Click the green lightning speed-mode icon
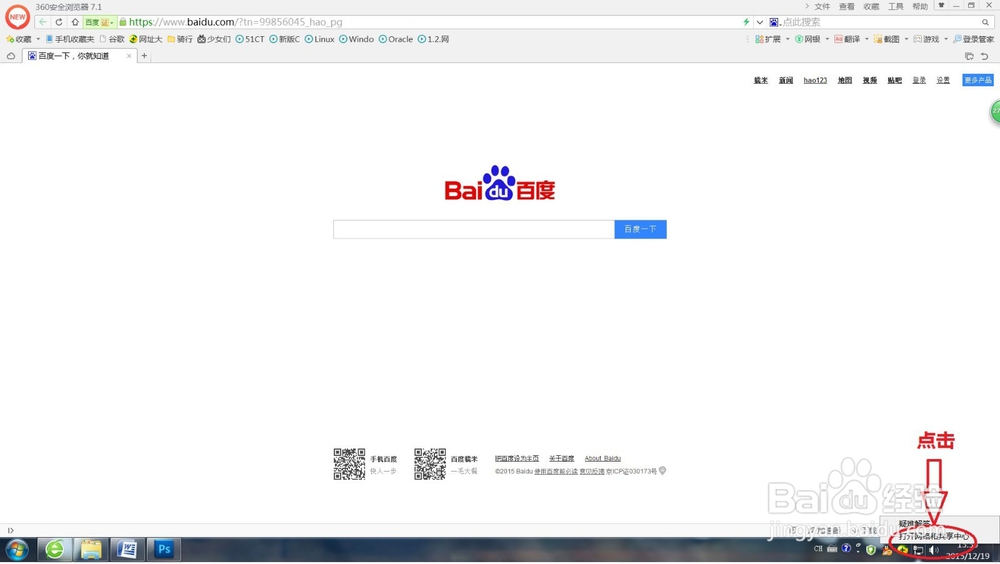The image size is (1000, 564). pos(746,22)
